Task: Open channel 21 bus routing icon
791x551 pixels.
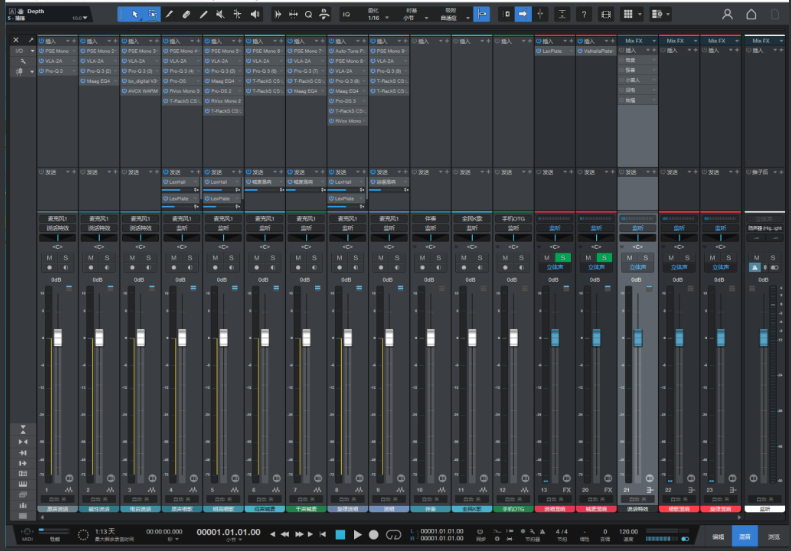Action: 650,490
